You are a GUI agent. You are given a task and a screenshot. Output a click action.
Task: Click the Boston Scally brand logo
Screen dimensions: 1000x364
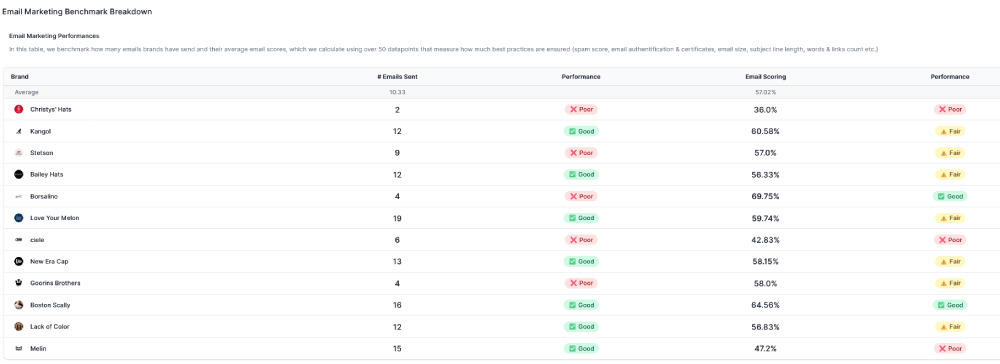(x=18, y=305)
